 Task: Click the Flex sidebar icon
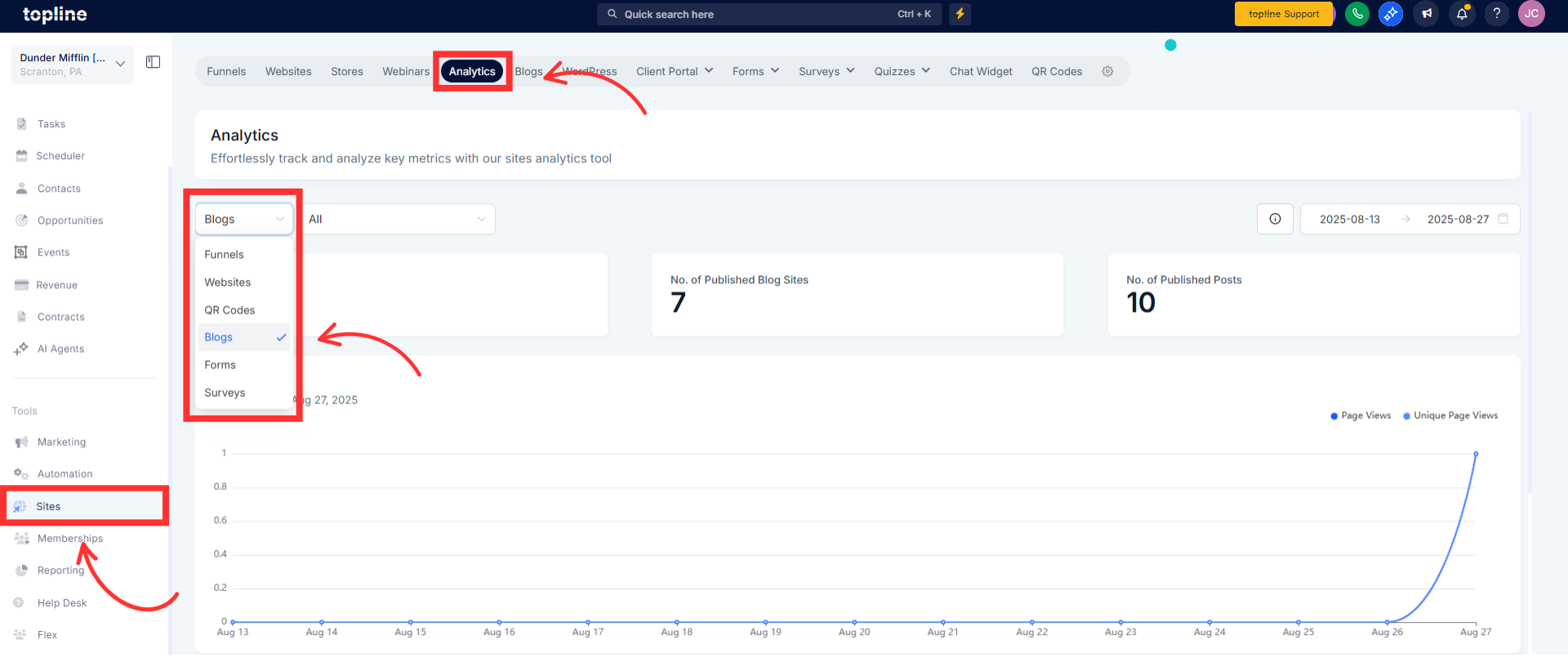(20, 634)
